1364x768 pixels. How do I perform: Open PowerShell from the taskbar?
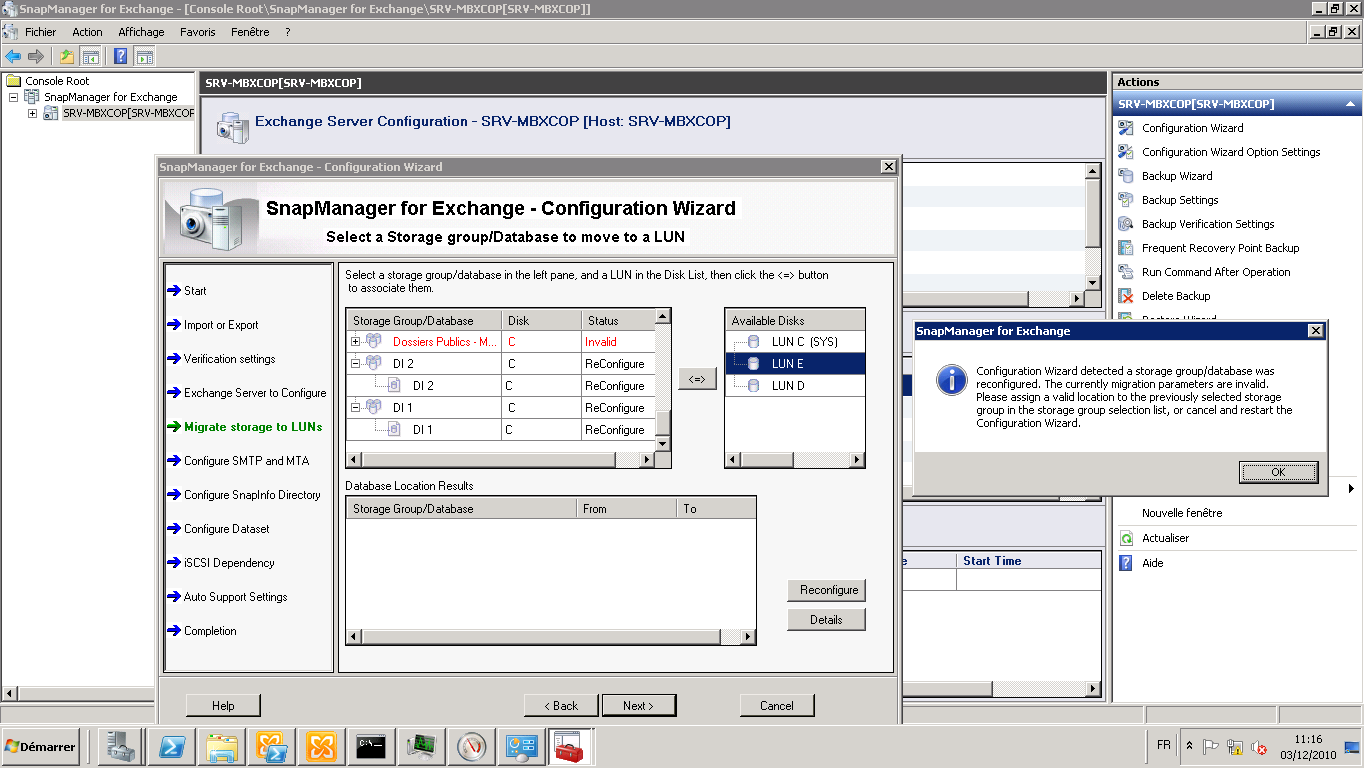pos(171,747)
